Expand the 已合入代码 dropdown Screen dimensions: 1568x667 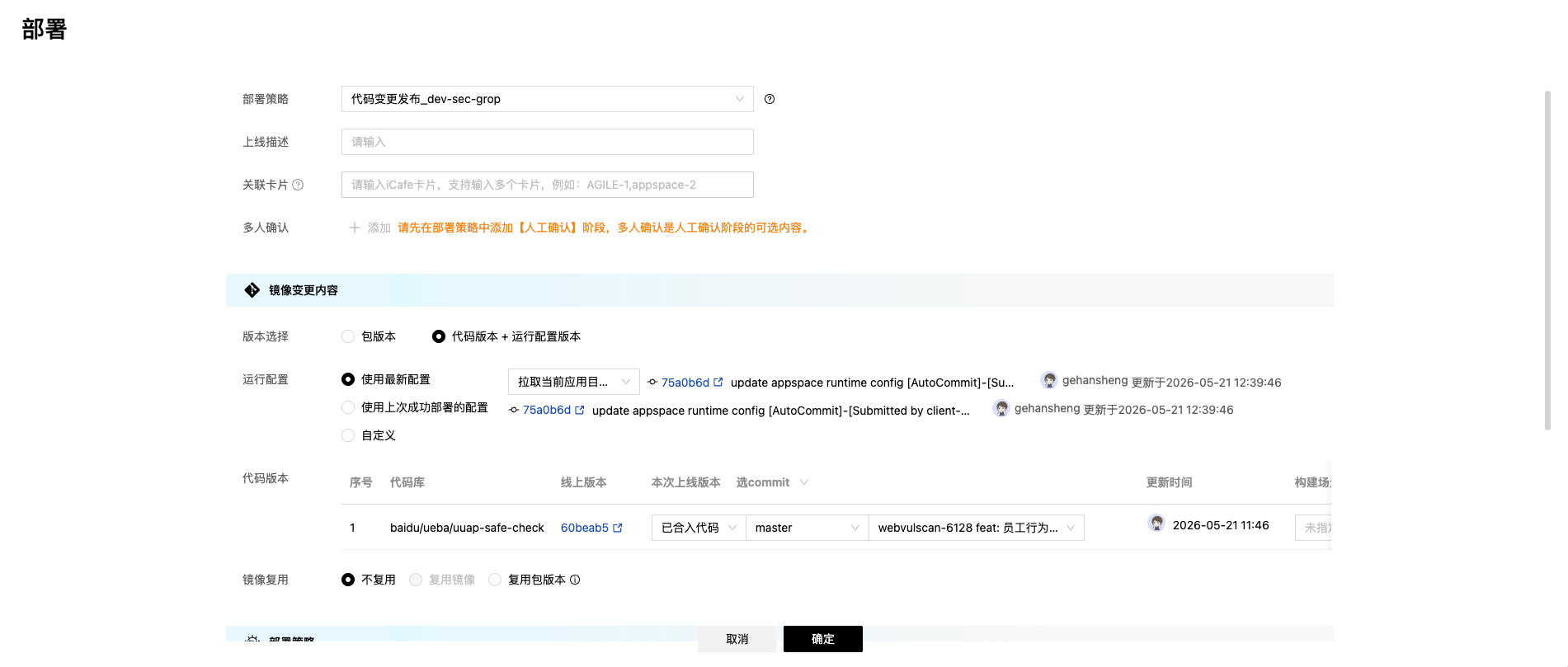[x=699, y=528]
